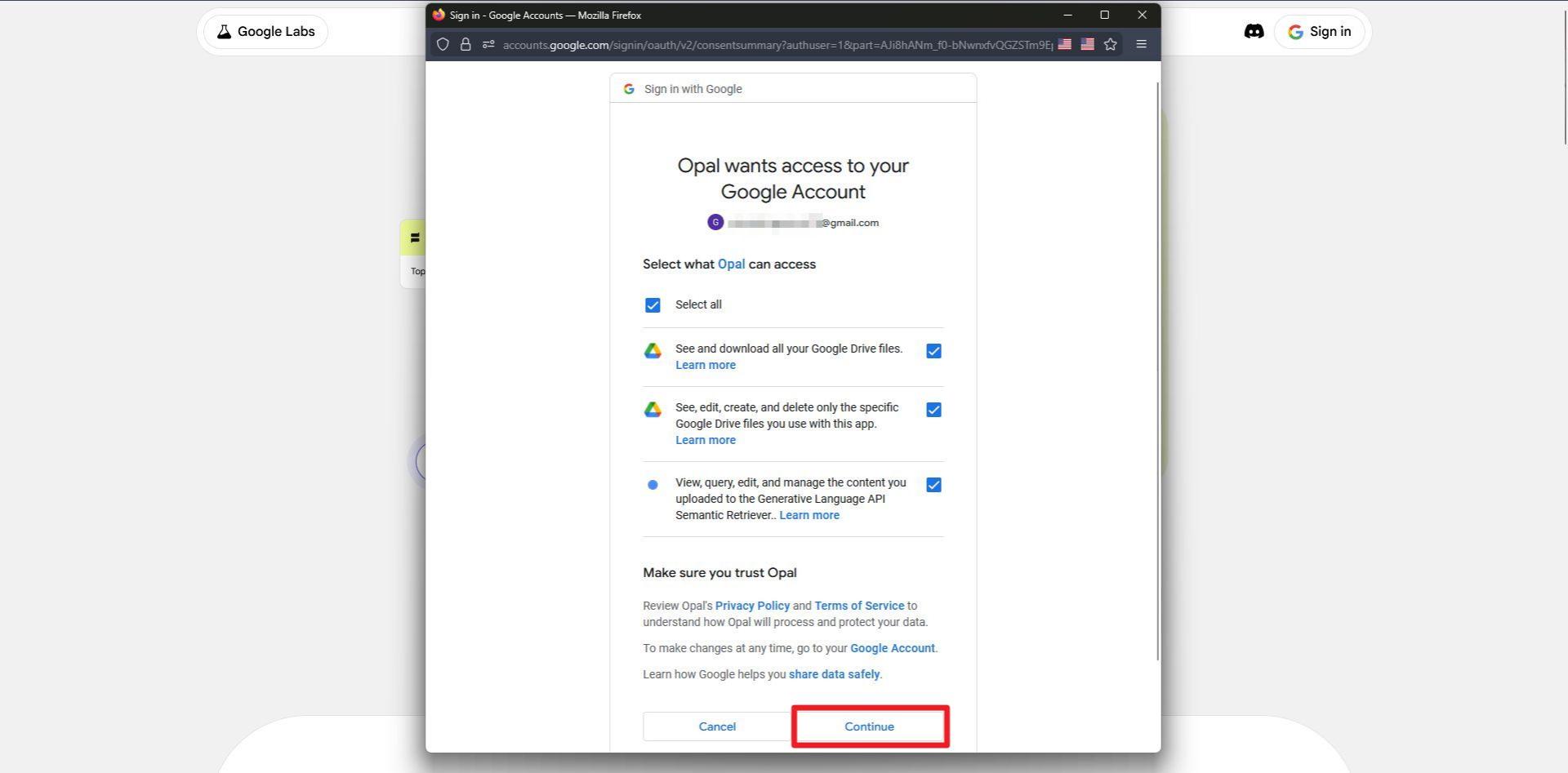Uncheck 'See, edit, create, and delete only the specific' files

pos(933,410)
